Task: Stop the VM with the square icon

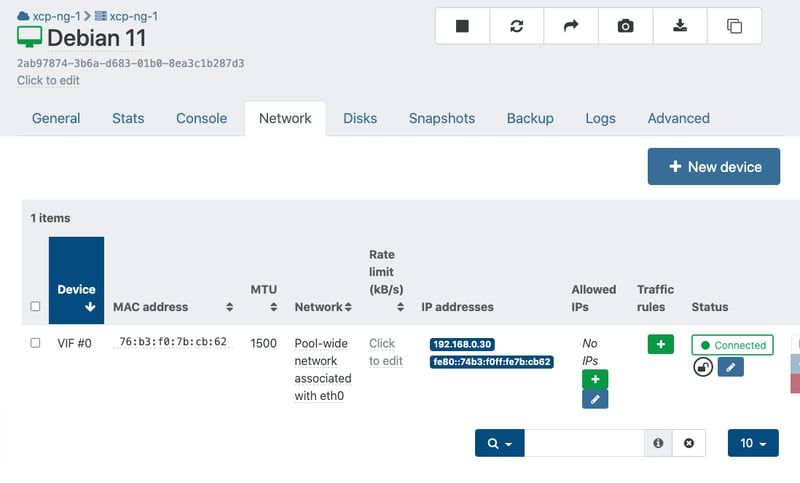Action: tap(462, 26)
